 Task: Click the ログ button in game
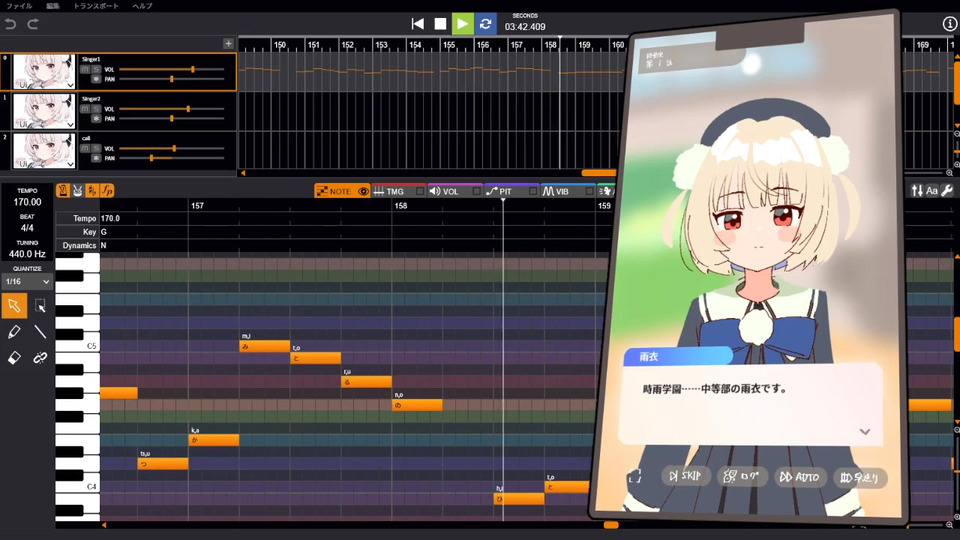point(741,476)
